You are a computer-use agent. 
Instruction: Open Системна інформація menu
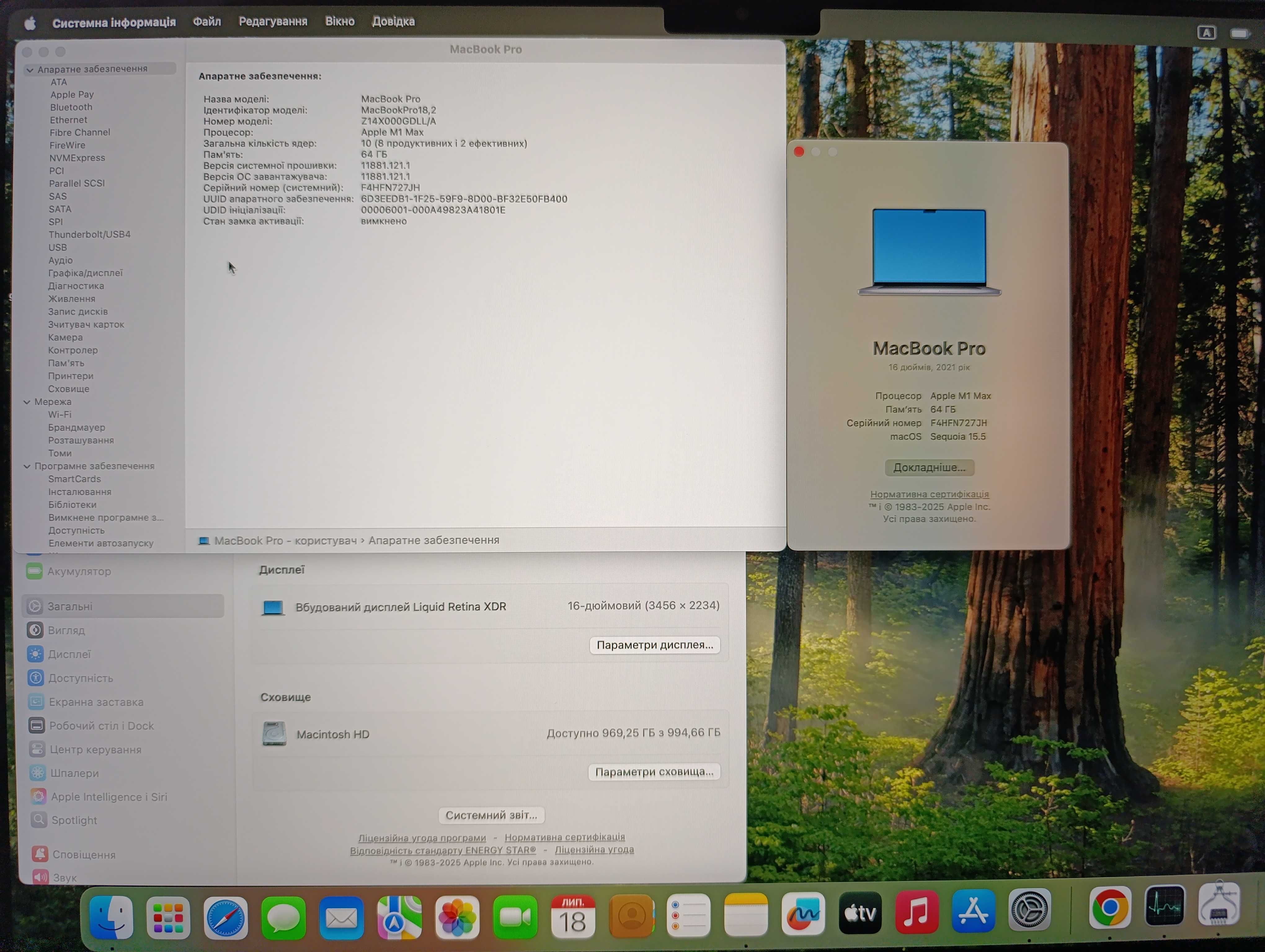(x=114, y=22)
